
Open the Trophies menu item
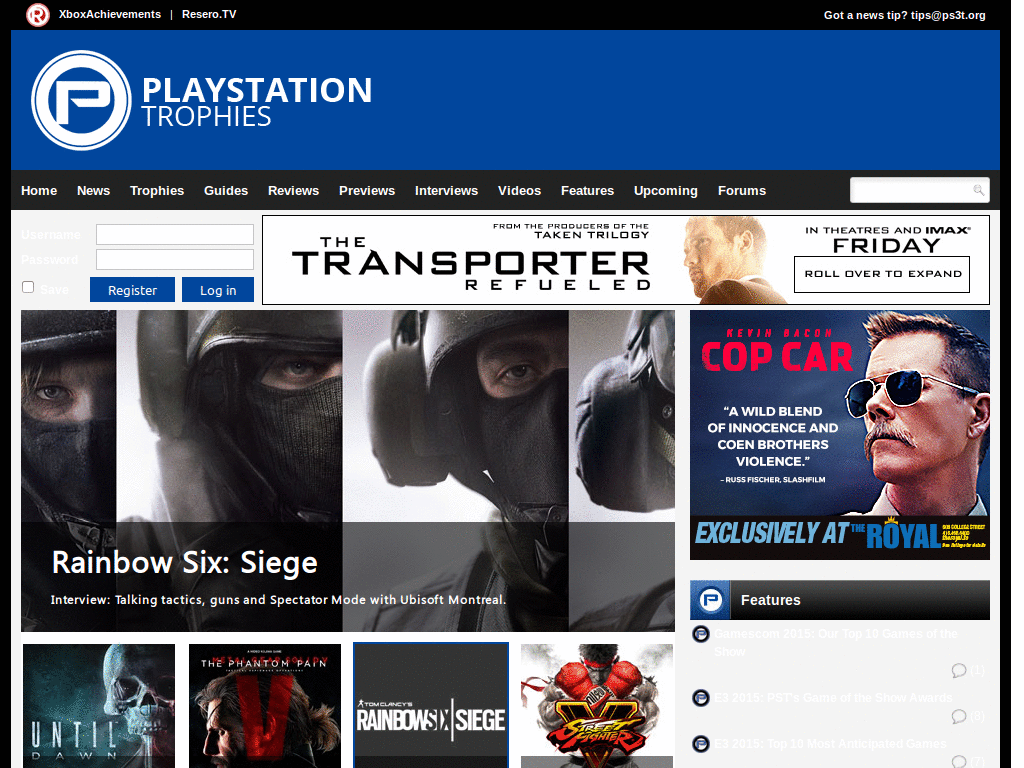pyautogui.click(x=157, y=191)
